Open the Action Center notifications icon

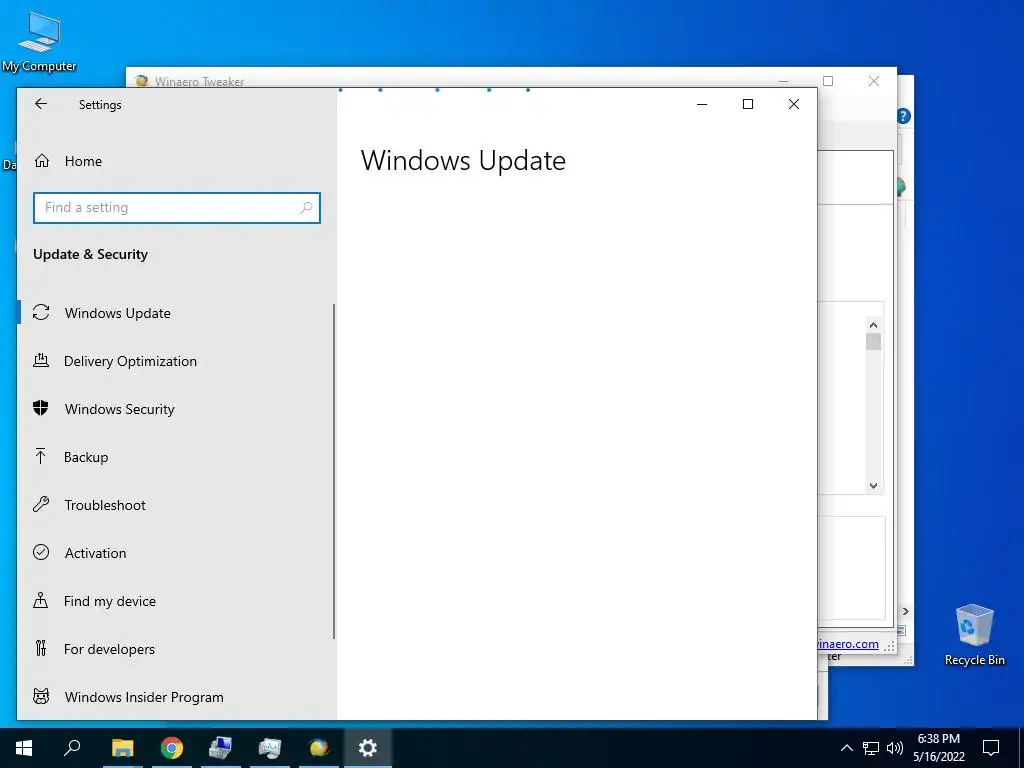point(991,748)
